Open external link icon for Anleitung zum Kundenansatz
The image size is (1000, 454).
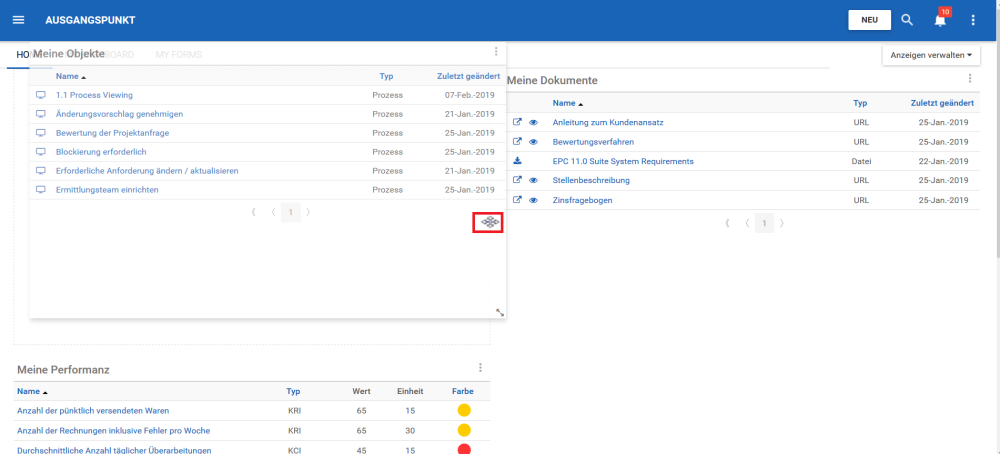pos(517,122)
